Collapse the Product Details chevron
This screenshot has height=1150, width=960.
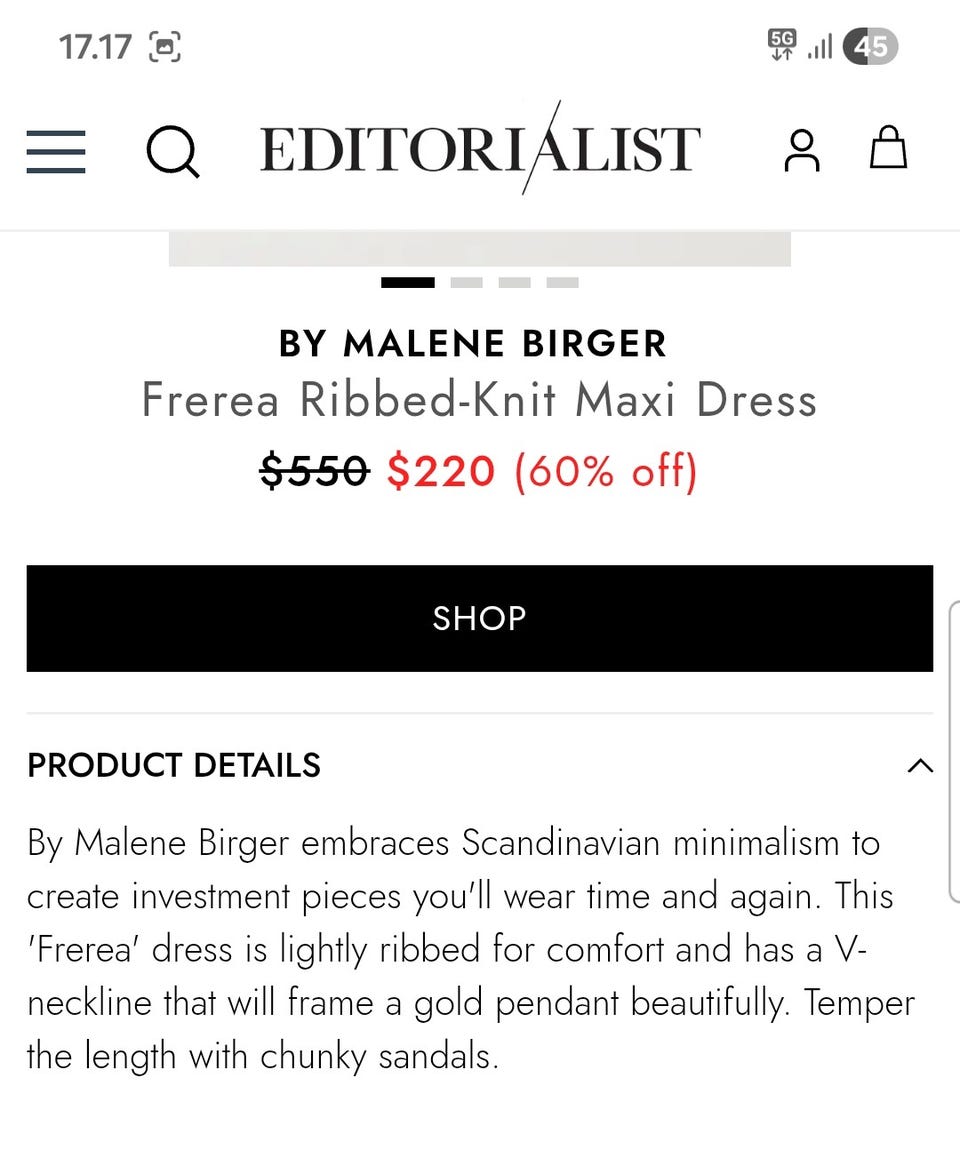920,766
